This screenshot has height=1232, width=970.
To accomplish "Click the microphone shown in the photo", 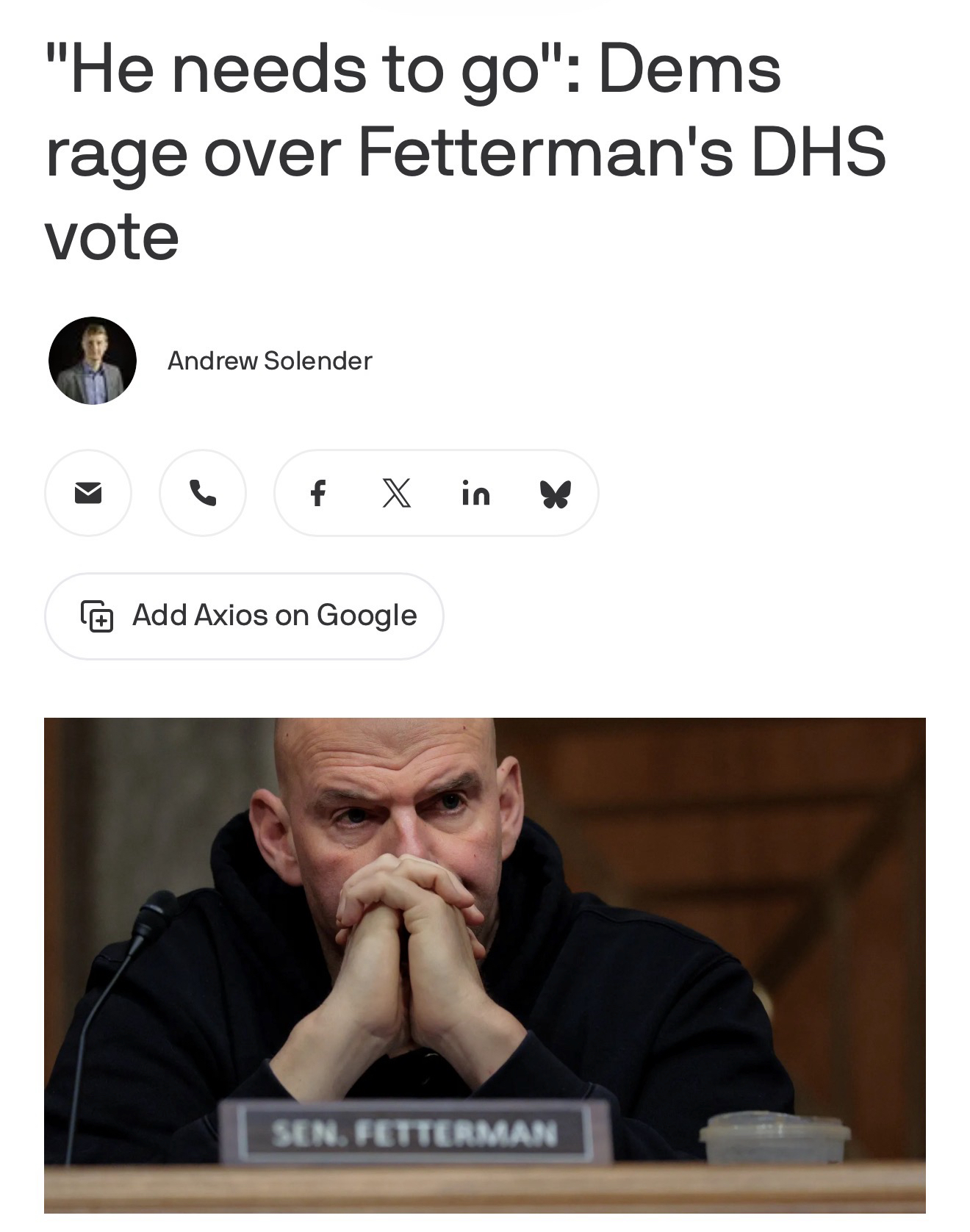I will coord(151,923).
